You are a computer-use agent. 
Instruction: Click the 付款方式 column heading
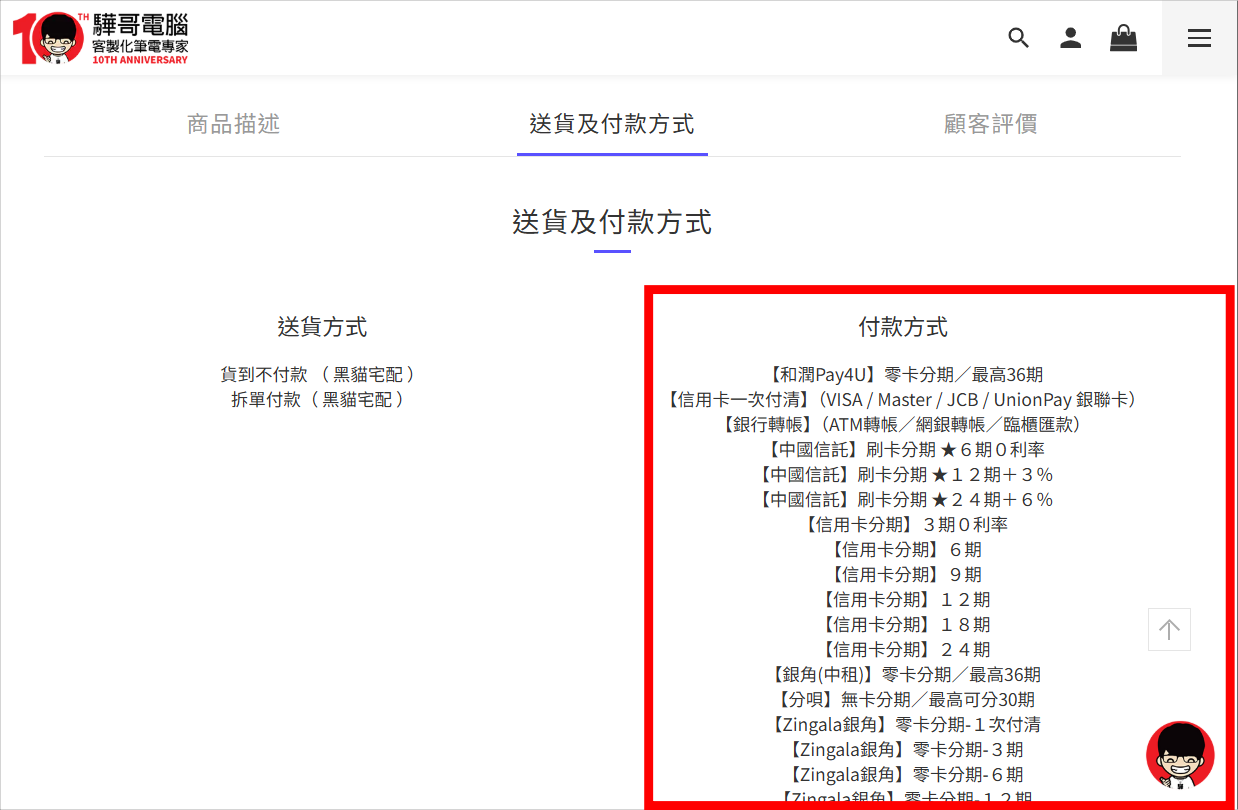(903, 327)
